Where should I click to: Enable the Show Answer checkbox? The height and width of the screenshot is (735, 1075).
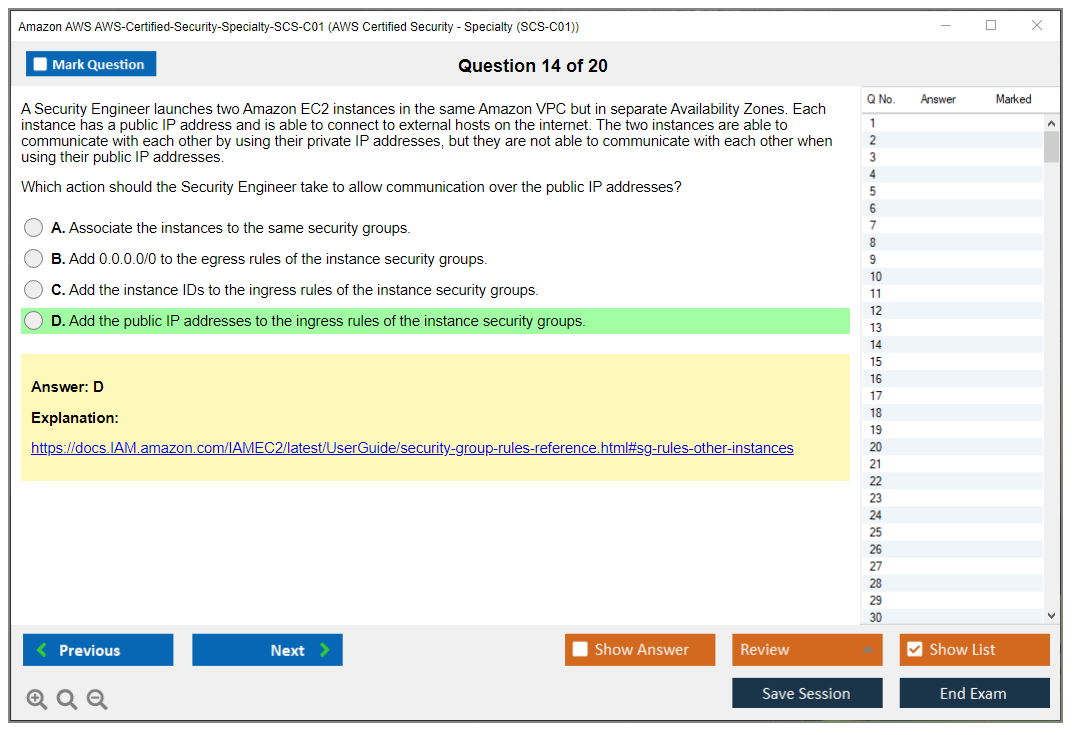click(581, 650)
